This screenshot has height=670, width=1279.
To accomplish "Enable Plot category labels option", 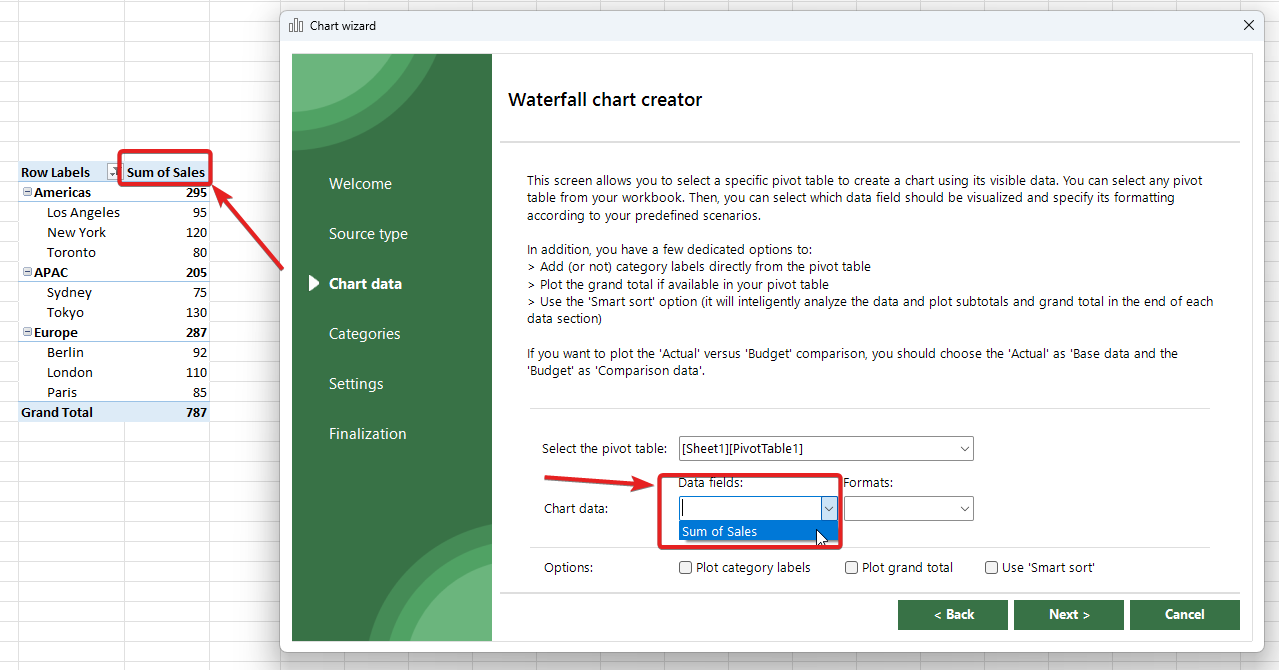I will click(x=685, y=568).
